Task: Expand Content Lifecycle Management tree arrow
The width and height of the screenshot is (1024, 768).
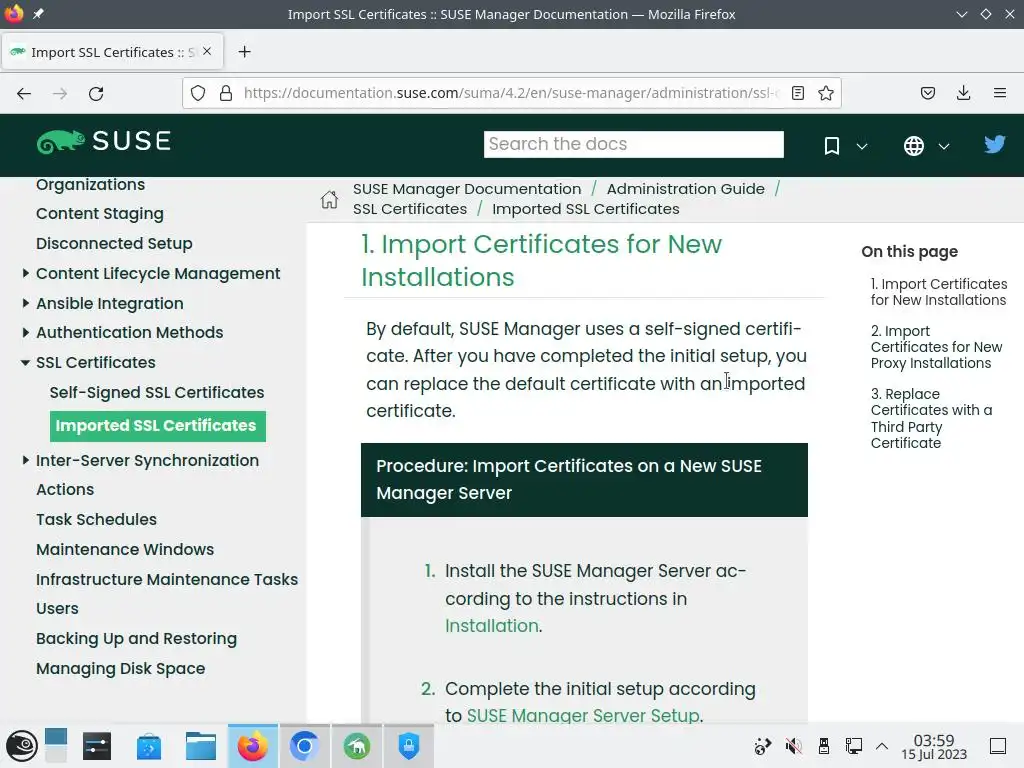Action: point(25,273)
